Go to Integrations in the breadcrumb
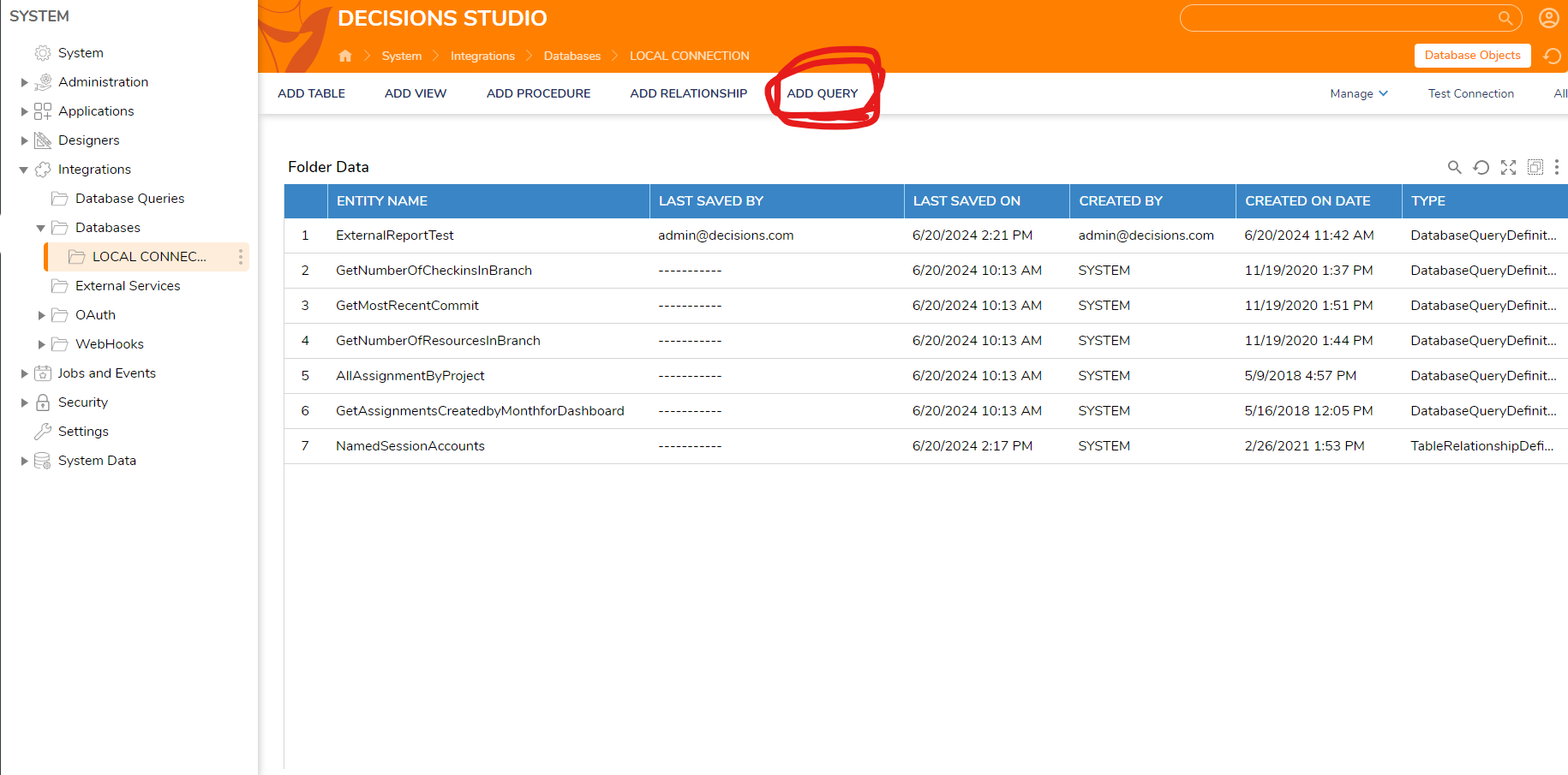1568x775 pixels. (x=482, y=56)
